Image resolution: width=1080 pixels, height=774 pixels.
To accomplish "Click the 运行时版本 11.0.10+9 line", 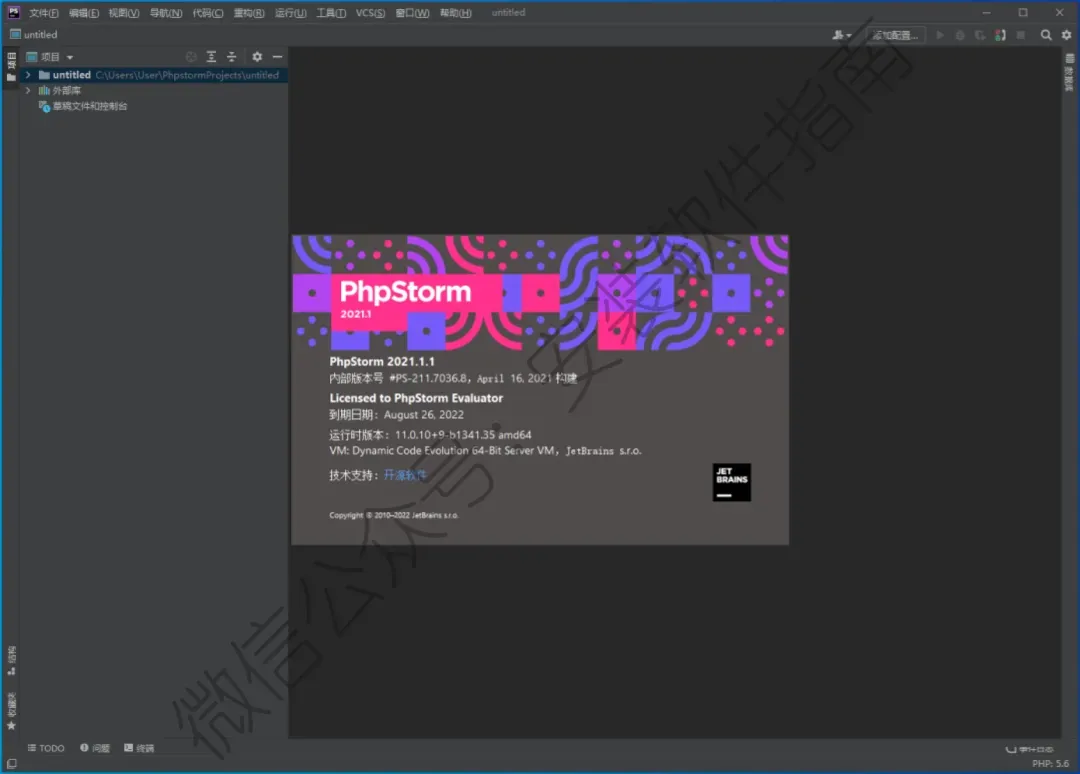I will click(x=430, y=435).
